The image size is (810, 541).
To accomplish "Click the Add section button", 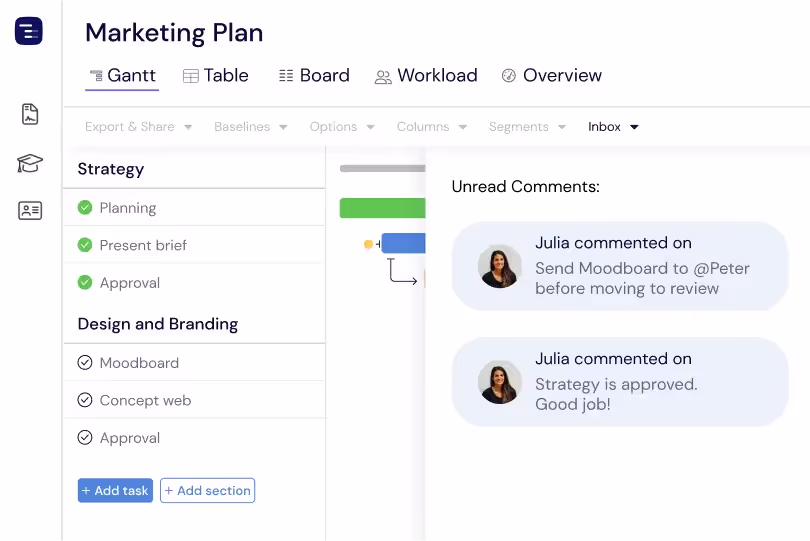I will tap(208, 490).
